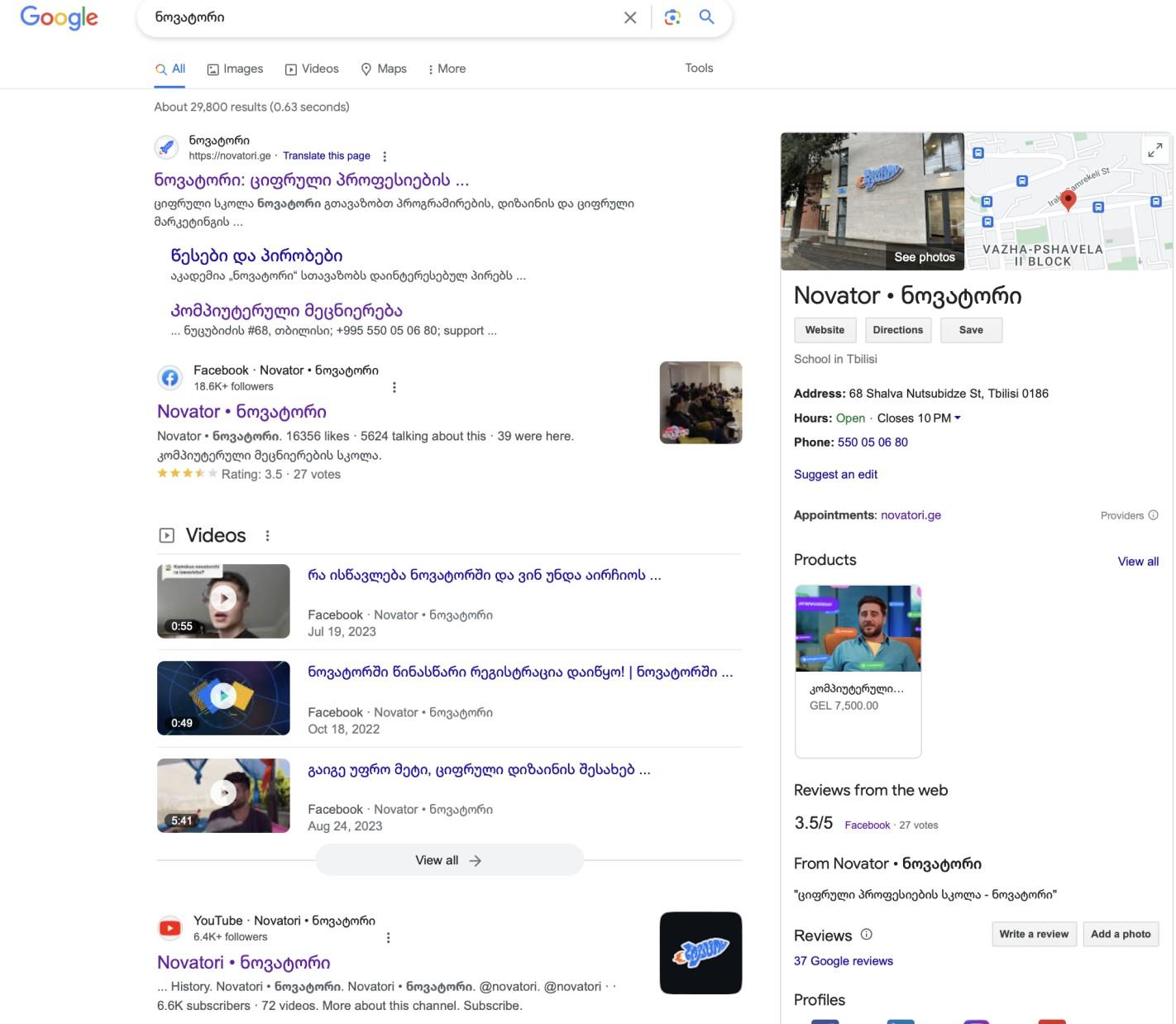Open the Facebook result image thumbnail
Image resolution: width=1176 pixels, height=1024 pixels.
(700, 403)
